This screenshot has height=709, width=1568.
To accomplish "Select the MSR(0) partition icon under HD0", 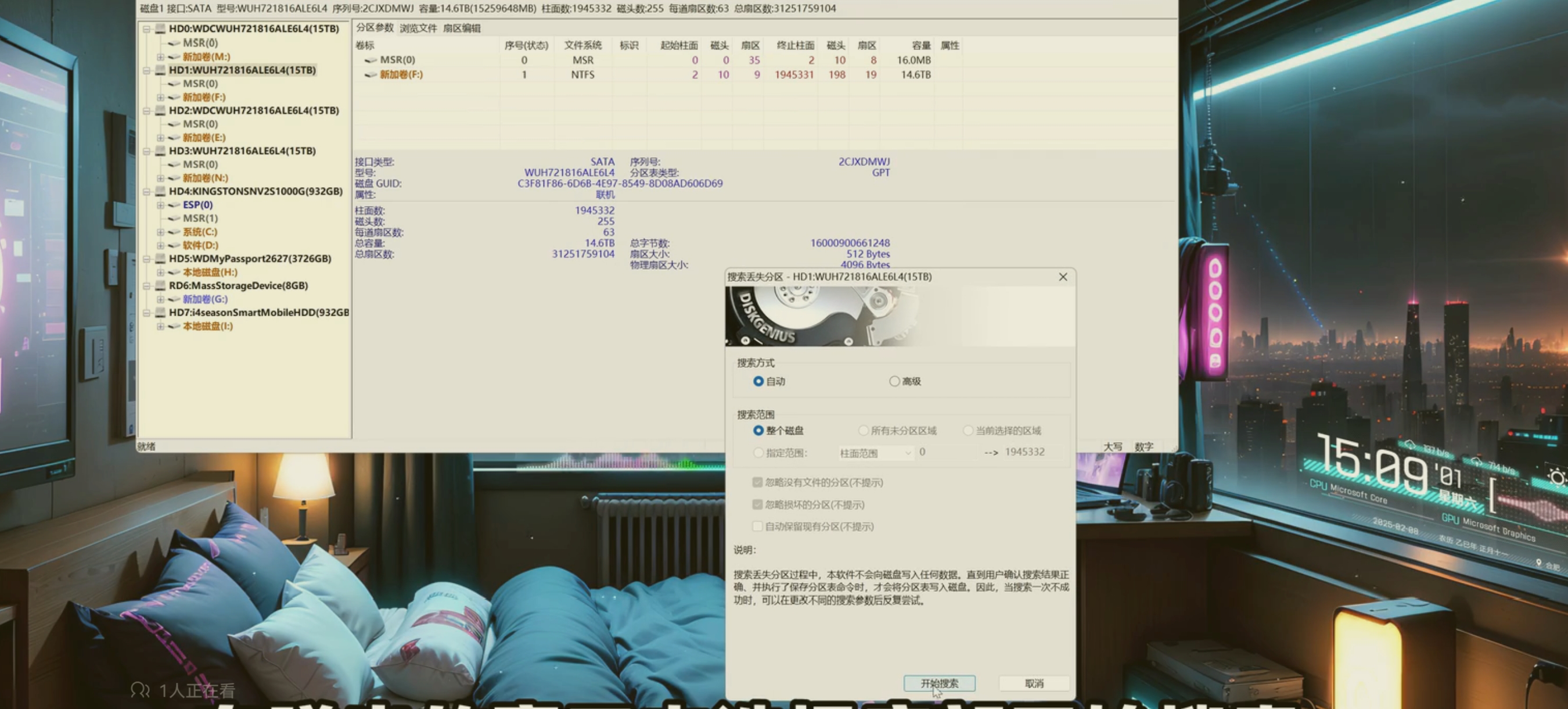I will [175, 42].
